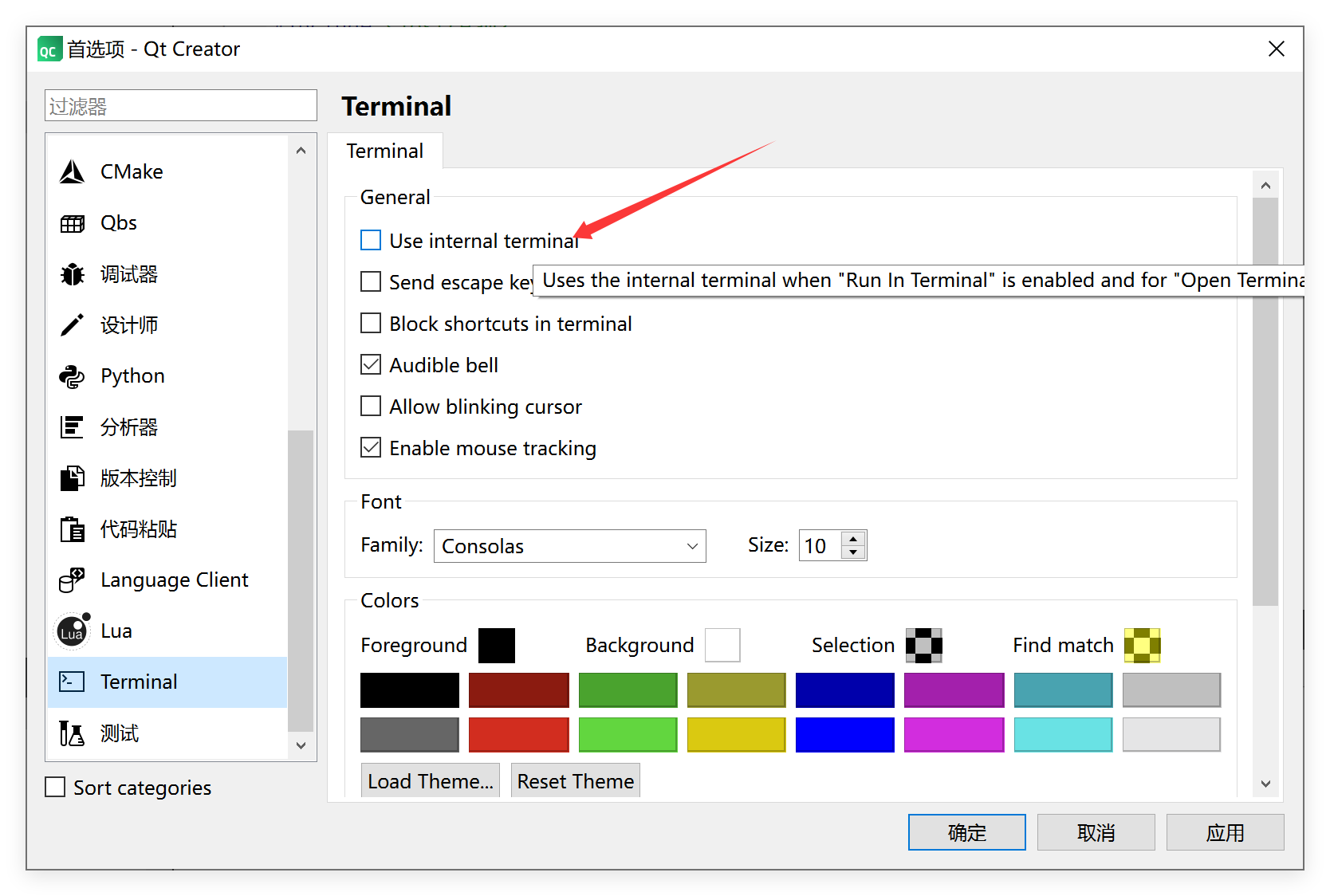1330x896 pixels.
Task: Select the Python logo icon
Action: coord(72,376)
